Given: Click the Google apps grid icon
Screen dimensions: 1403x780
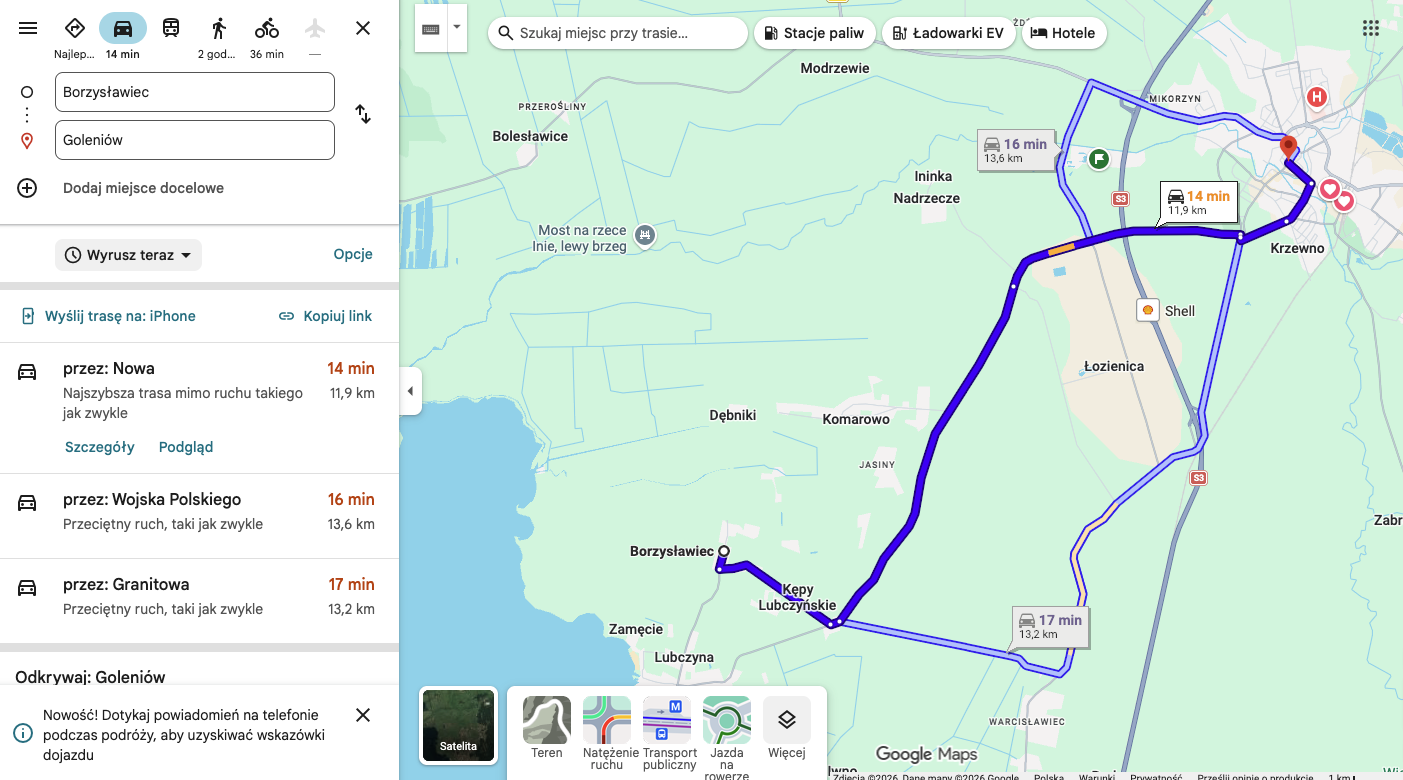Looking at the screenshot, I should tap(1371, 28).
